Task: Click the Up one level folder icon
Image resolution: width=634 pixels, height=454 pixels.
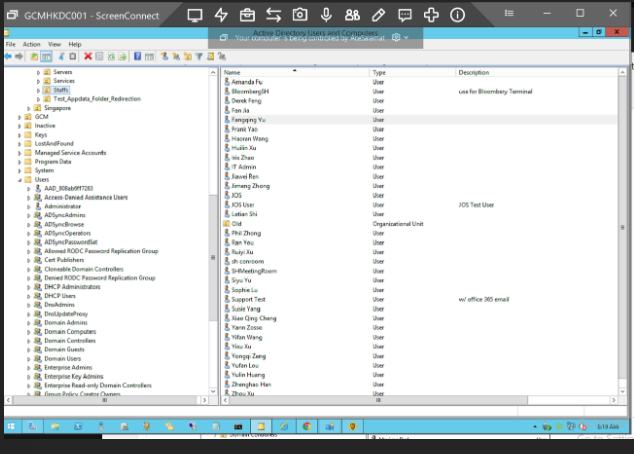Action: point(34,56)
